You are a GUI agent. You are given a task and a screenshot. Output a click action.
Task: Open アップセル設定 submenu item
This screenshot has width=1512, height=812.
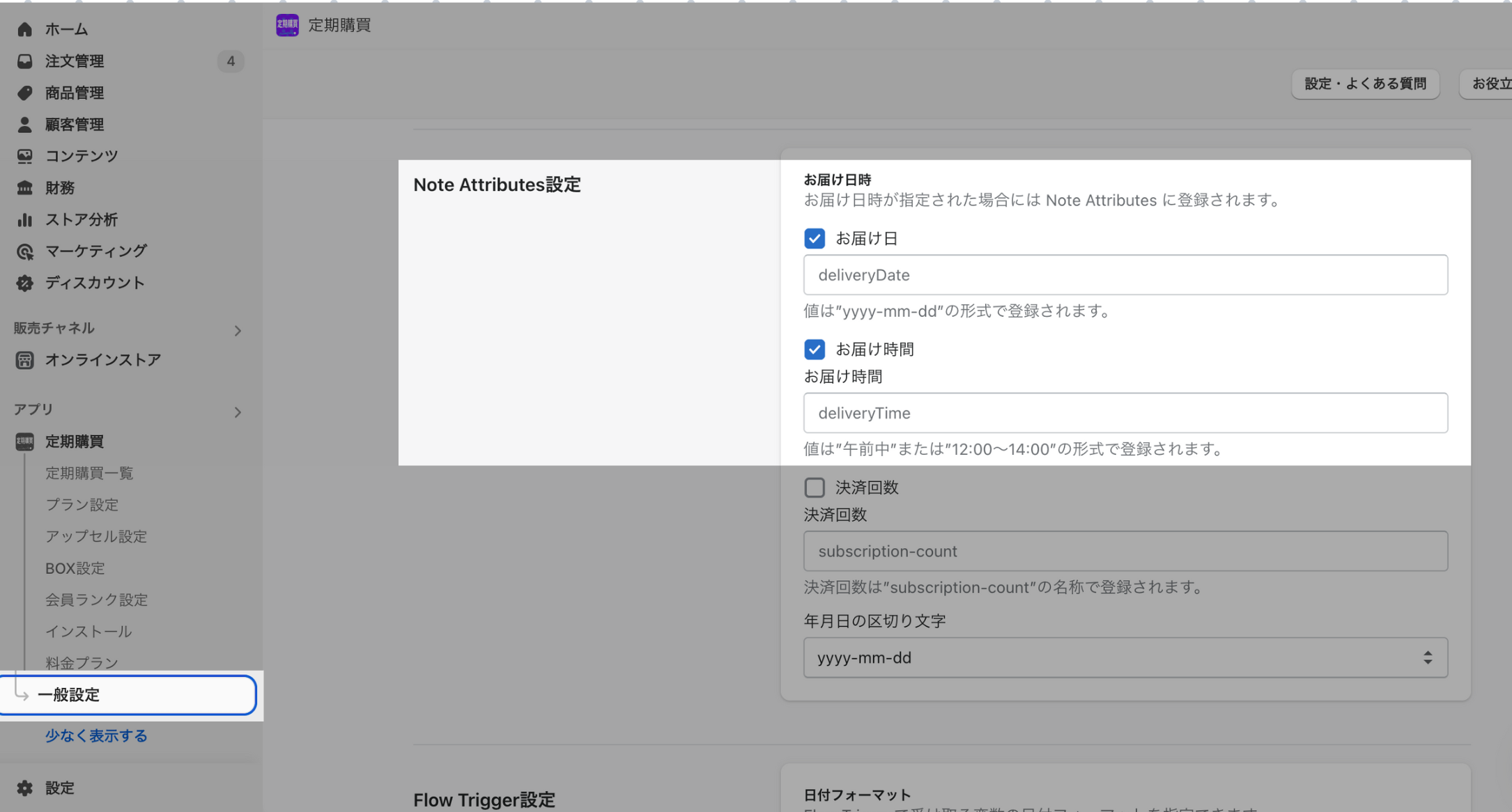(x=96, y=536)
